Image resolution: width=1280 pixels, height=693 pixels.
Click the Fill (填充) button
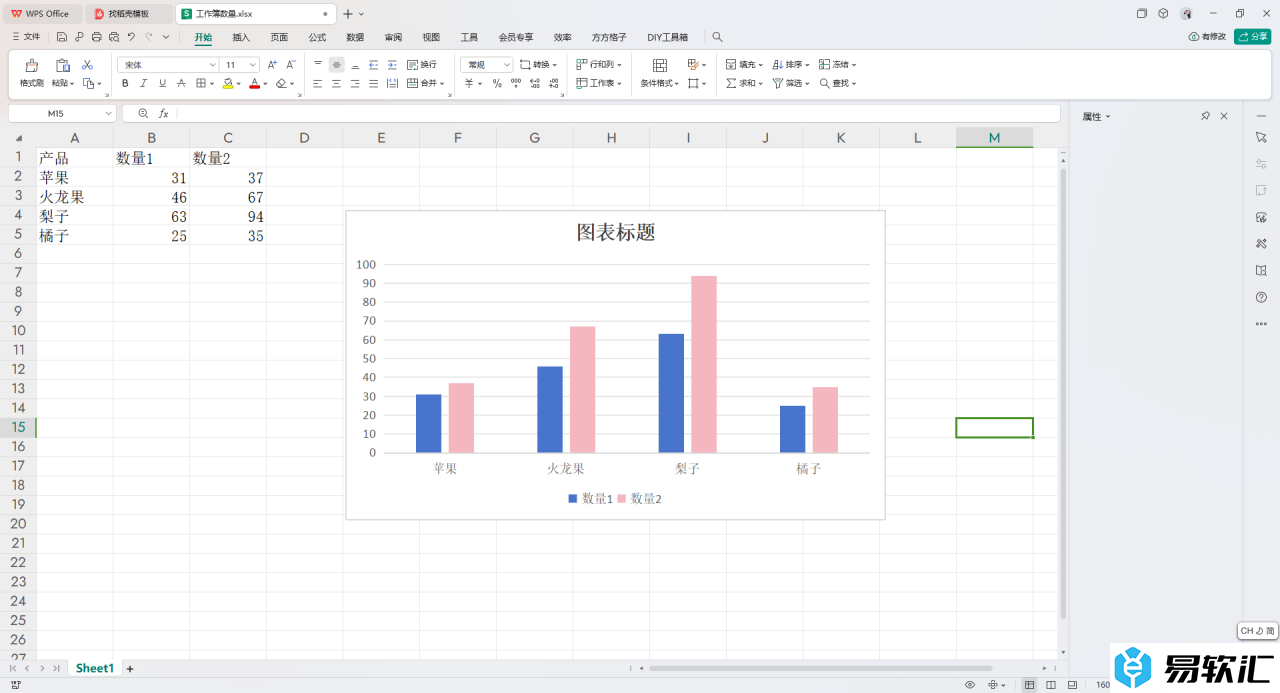[x=744, y=65]
